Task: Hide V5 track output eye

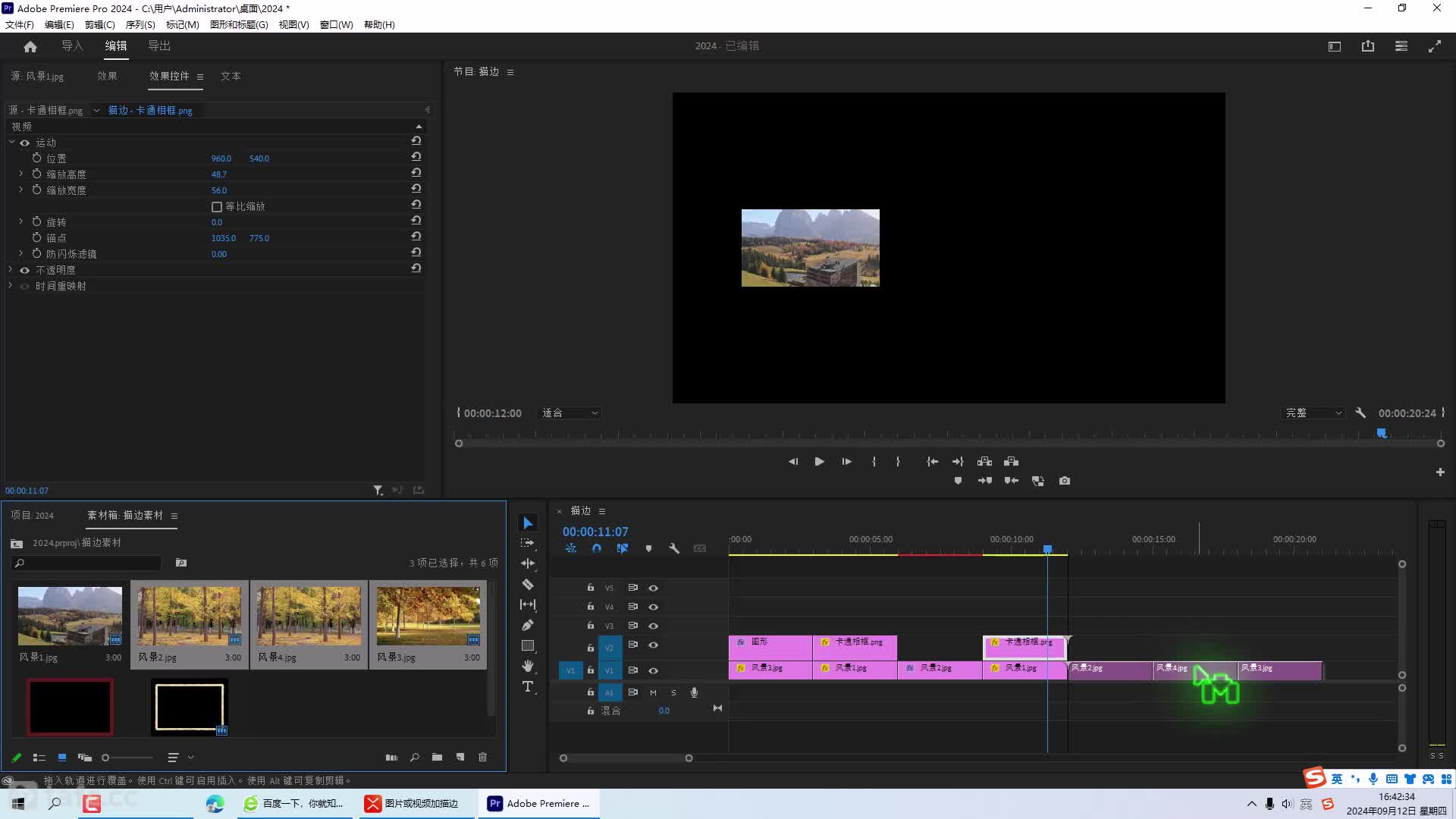Action: click(x=653, y=588)
